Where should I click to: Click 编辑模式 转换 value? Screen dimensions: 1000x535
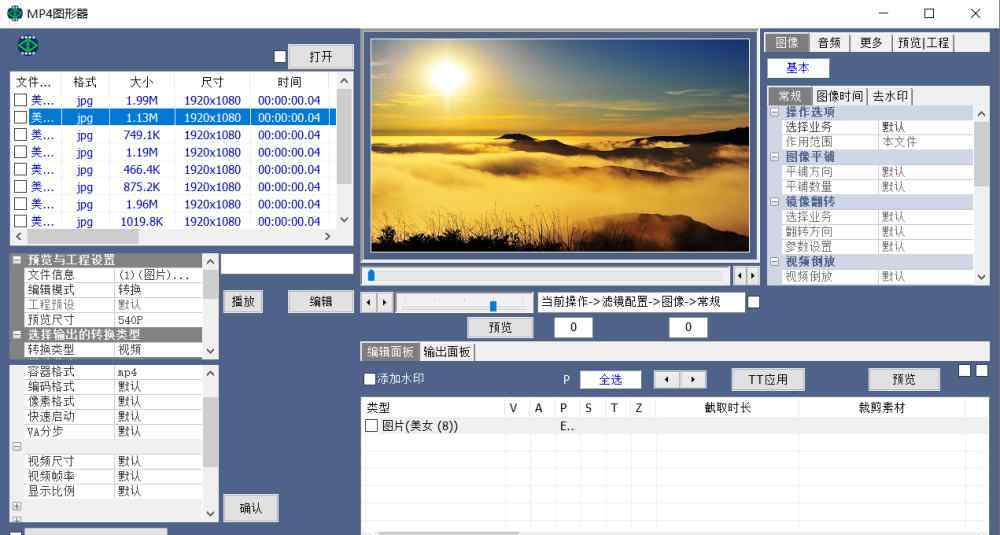(158, 289)
